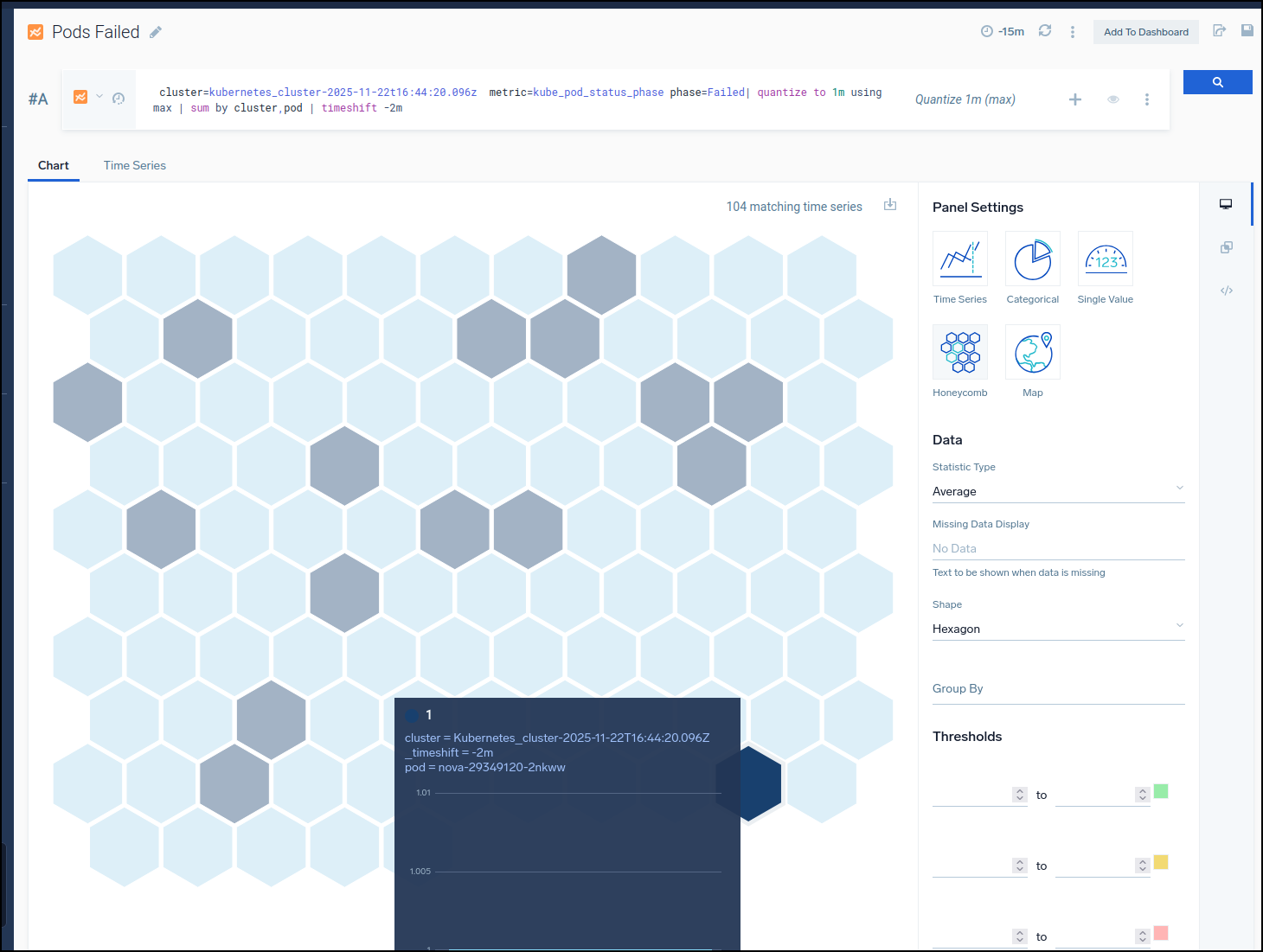Select the Map visualization icon
1263x952 pixels.
(x=1032, y=352)
